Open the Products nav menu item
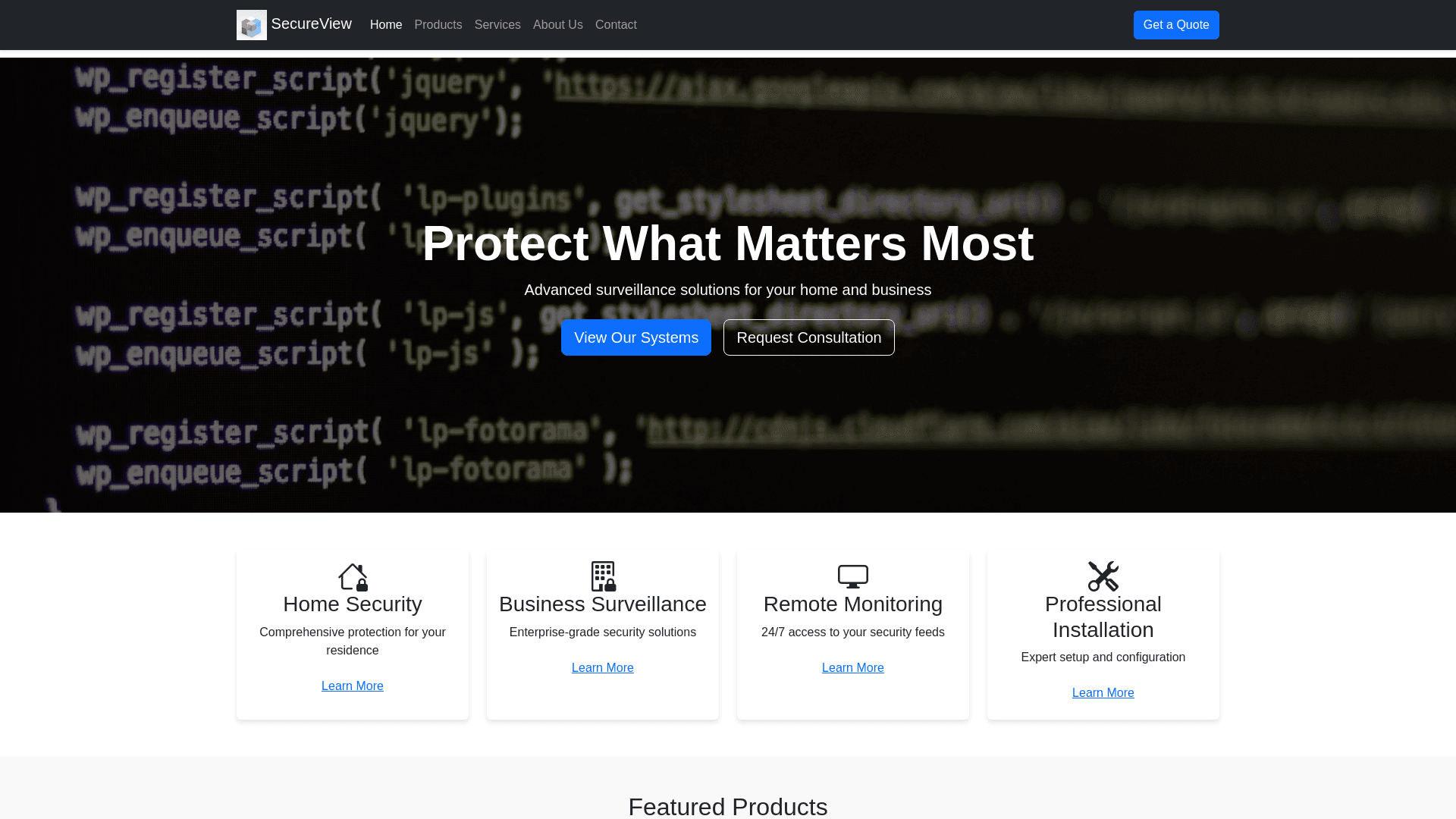The height and width of the screenshot is (819, 1456). coord(438,25)
